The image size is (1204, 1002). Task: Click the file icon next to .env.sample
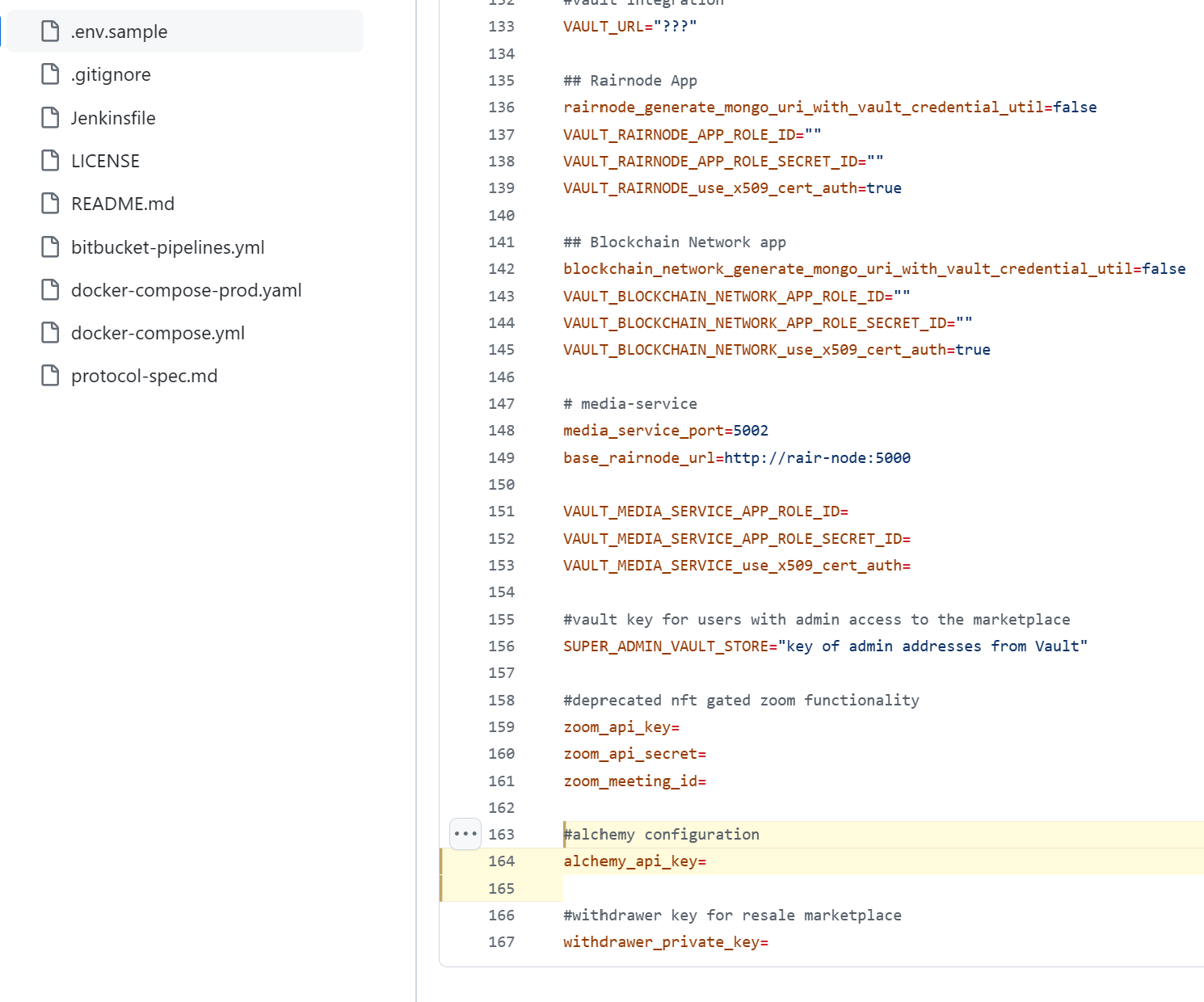tap(50, 32)
